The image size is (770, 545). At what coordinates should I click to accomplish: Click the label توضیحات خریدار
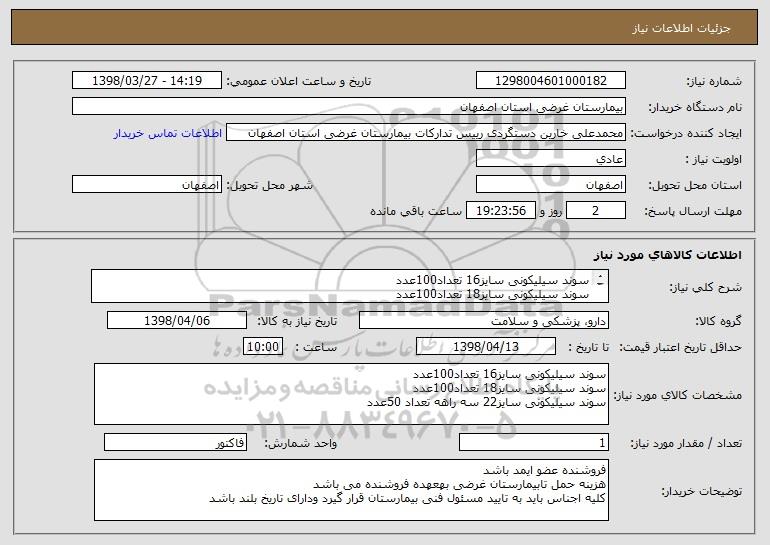click(x=701, y=491)
